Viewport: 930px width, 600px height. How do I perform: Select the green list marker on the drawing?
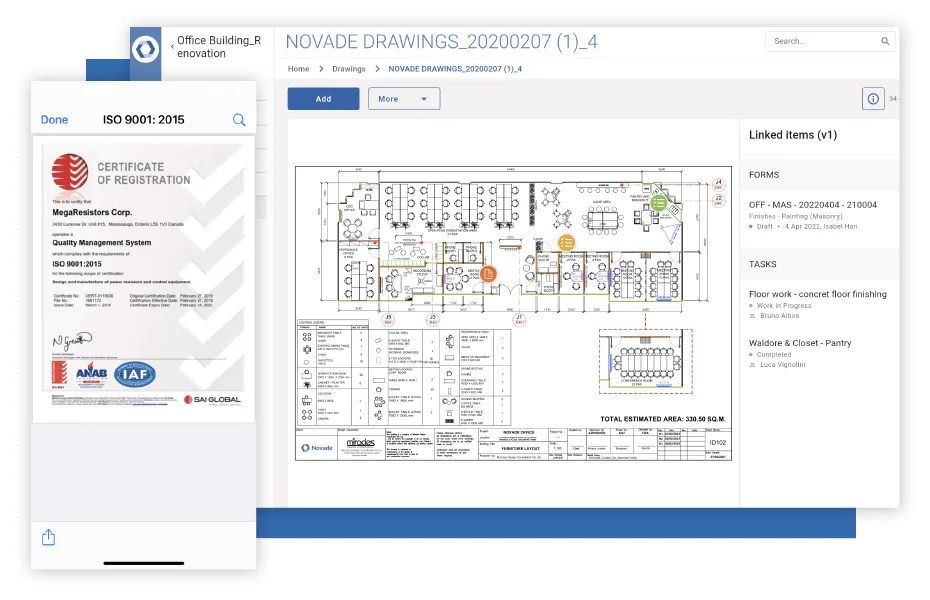click(658, 203)
